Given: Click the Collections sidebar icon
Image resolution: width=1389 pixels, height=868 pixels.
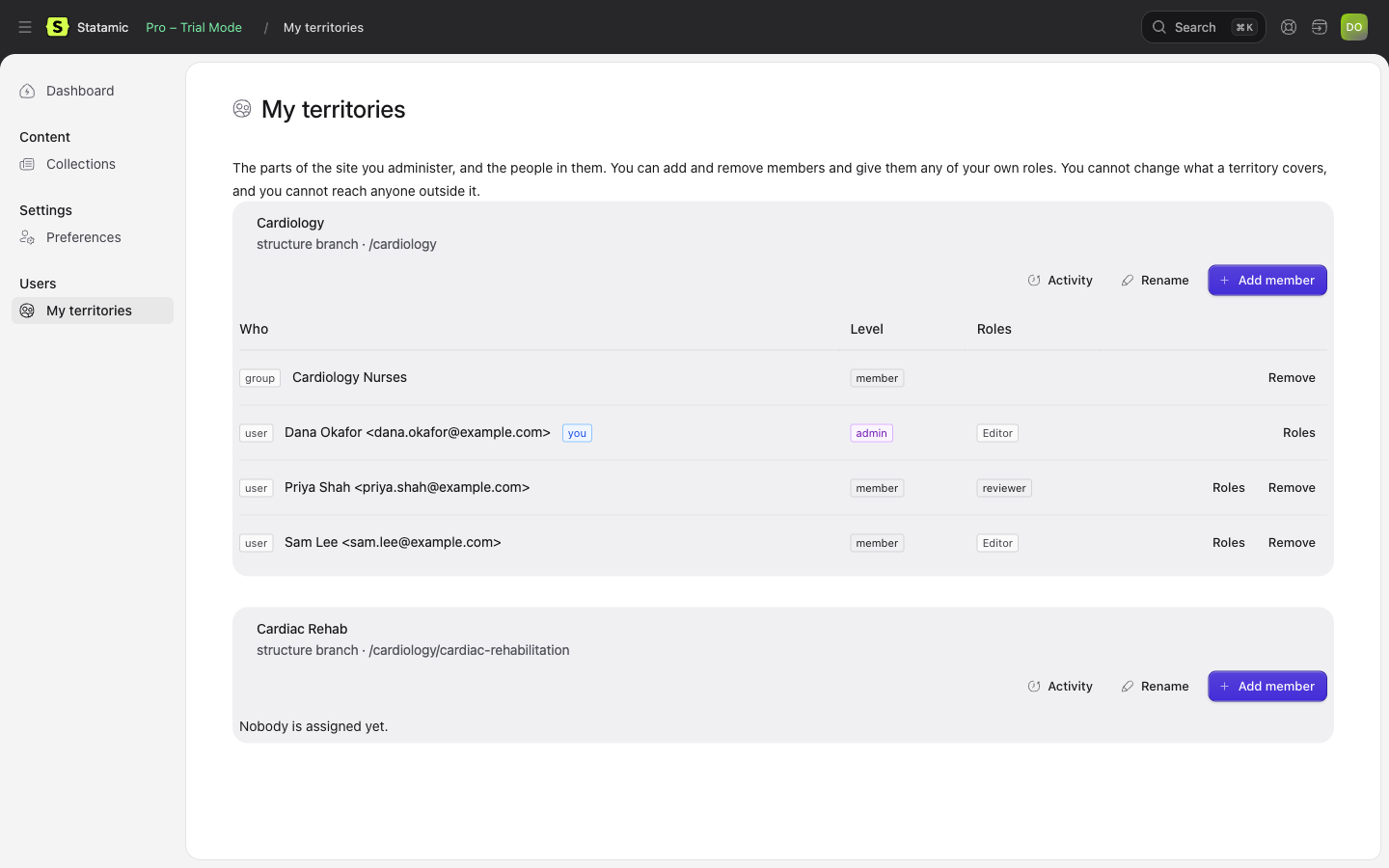Looking at the screenshot, I should click(x=27, y=164).
